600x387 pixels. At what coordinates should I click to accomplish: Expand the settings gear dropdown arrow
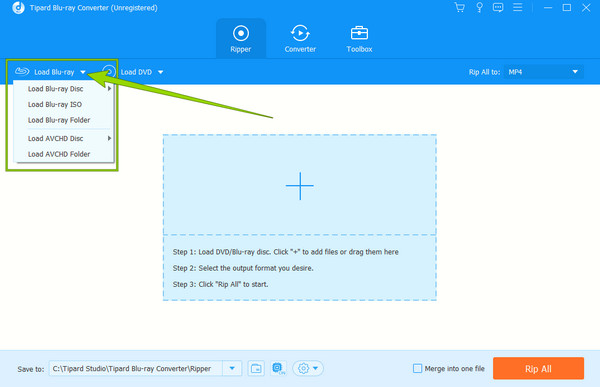click(x=316, y=369)
